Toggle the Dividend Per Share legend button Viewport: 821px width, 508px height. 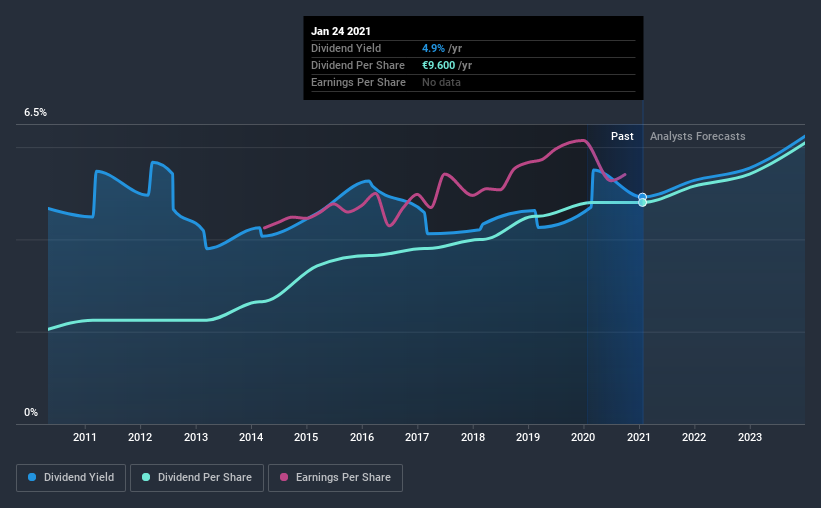click(197, 478)
